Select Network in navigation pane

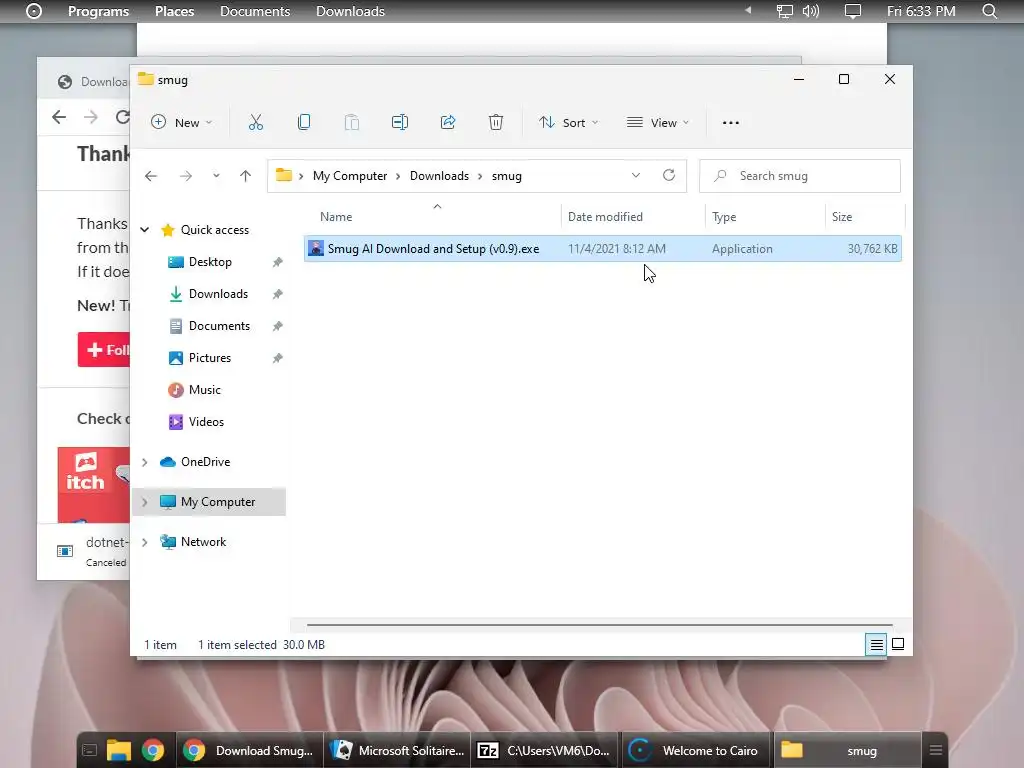203,541
